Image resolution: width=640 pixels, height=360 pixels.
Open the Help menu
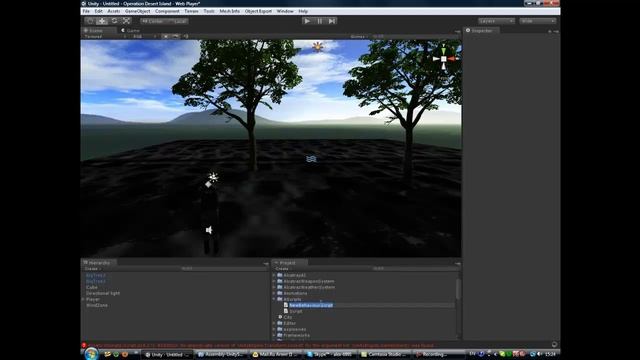[303, 11]
